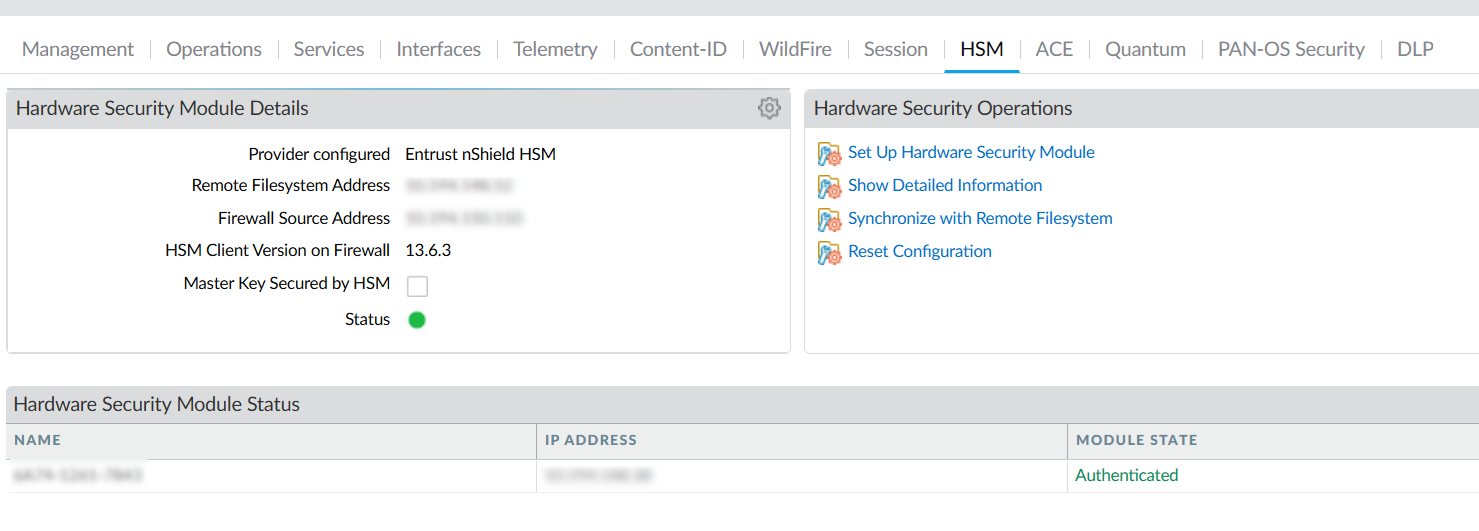This screenshot has height=531, width=1479.
Task: Switch to the Quantum tab
Action: pyautogui.click(x=1145, y=49)
